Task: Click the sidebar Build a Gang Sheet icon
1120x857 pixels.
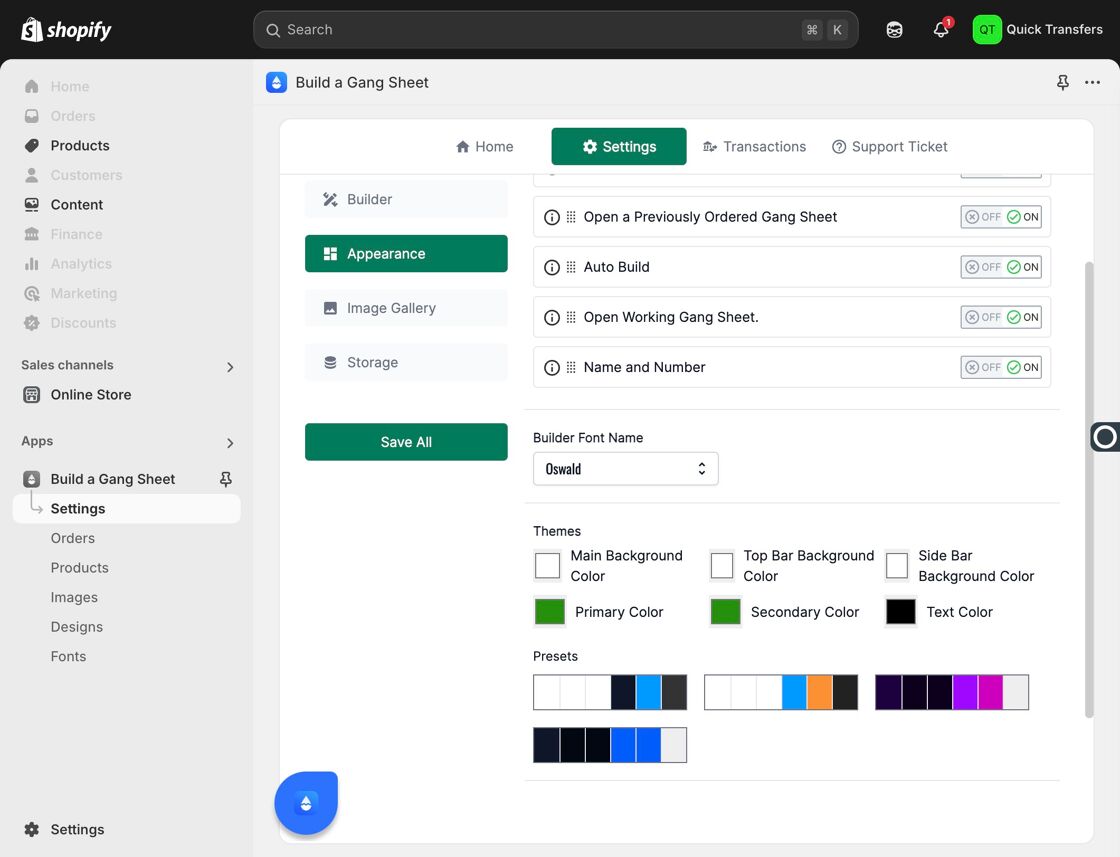Action: 31,479
